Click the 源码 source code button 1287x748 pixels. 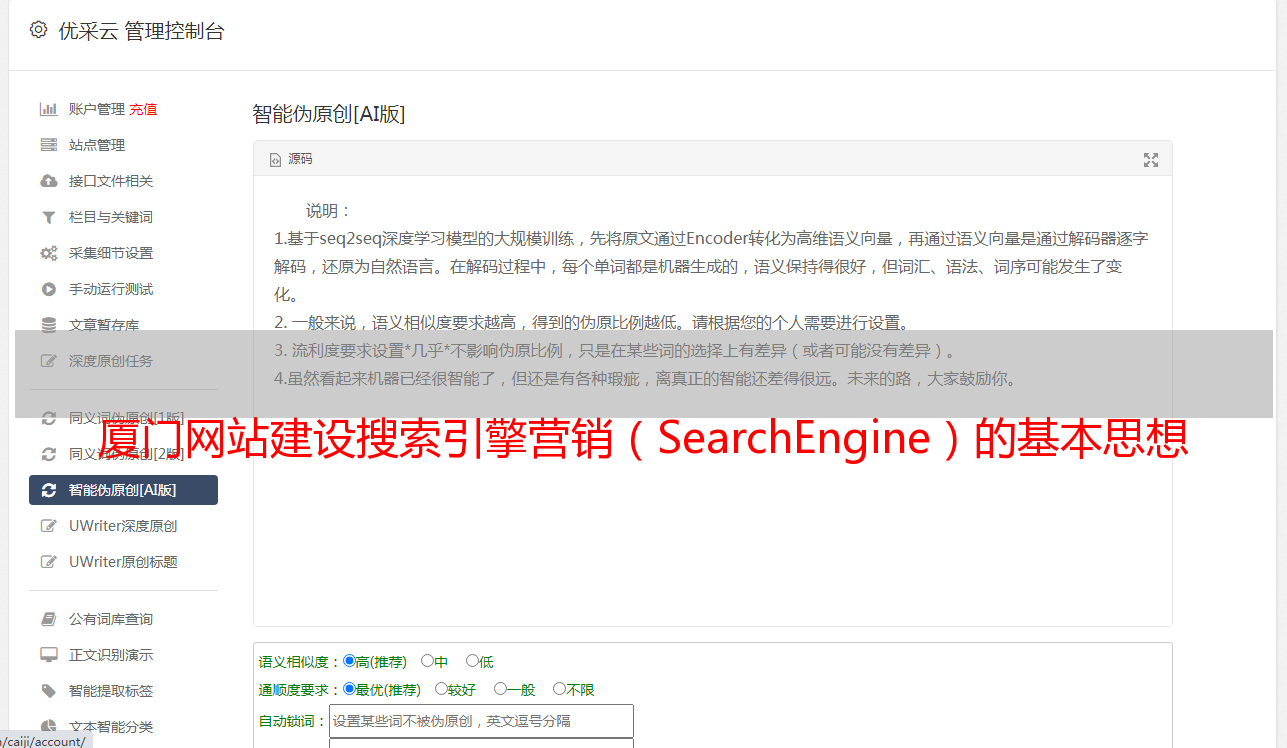pos(291,159)
